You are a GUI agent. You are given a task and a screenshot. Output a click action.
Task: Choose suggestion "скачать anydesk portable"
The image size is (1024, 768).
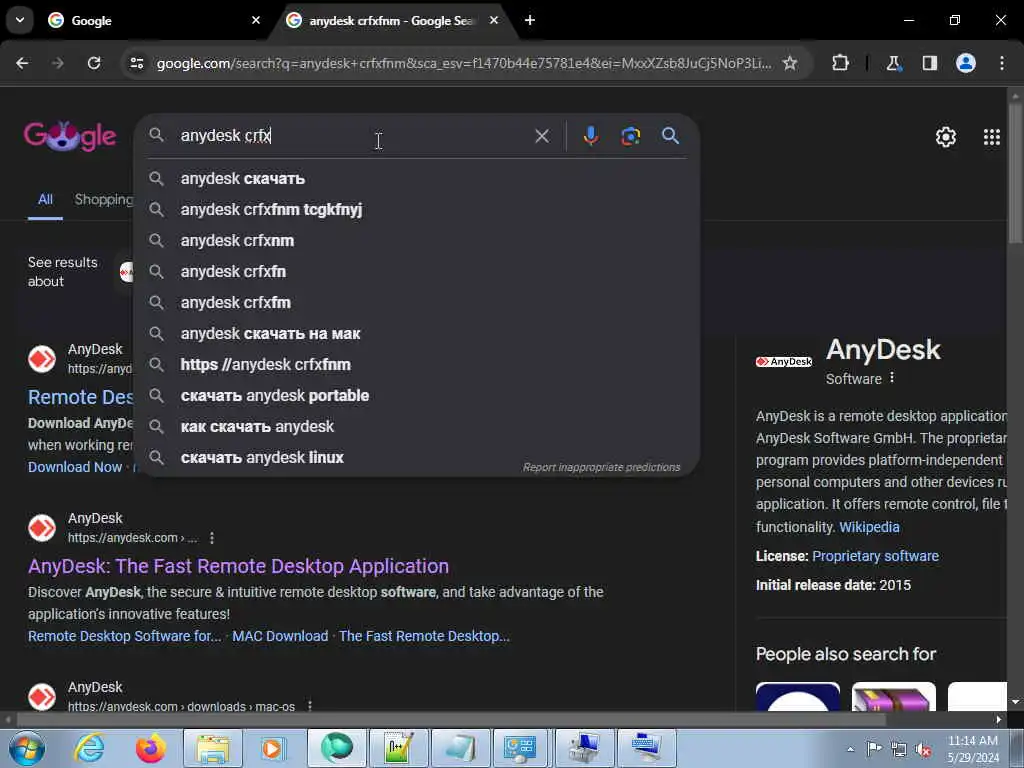pyautogui.click(x=417, y=396)
